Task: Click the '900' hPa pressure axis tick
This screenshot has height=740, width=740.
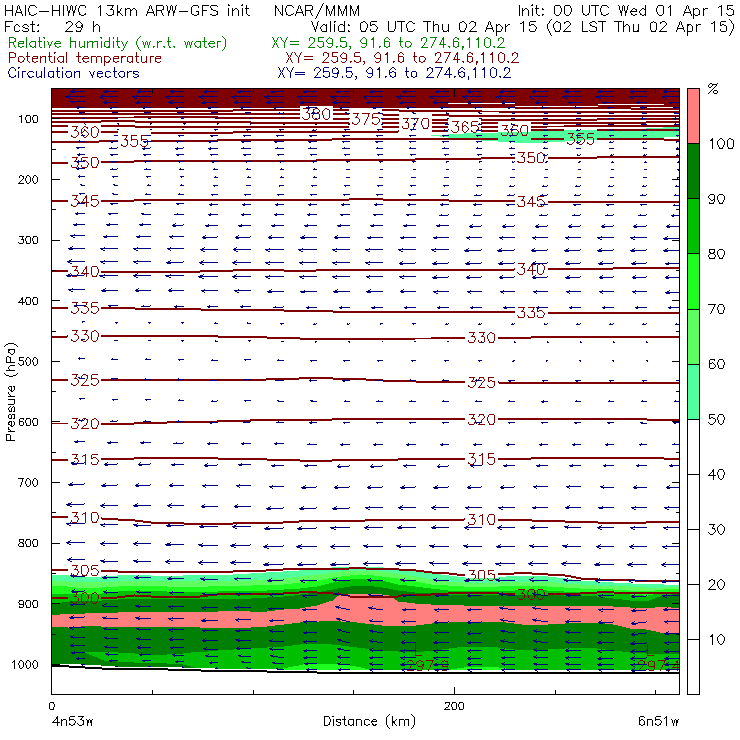Action: 28,604
